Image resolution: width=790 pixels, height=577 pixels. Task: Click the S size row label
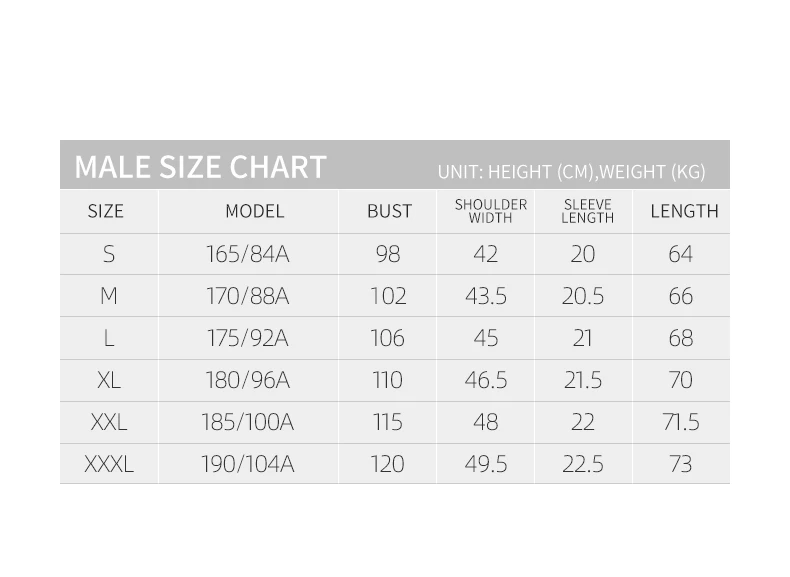(x=109, y=254)
